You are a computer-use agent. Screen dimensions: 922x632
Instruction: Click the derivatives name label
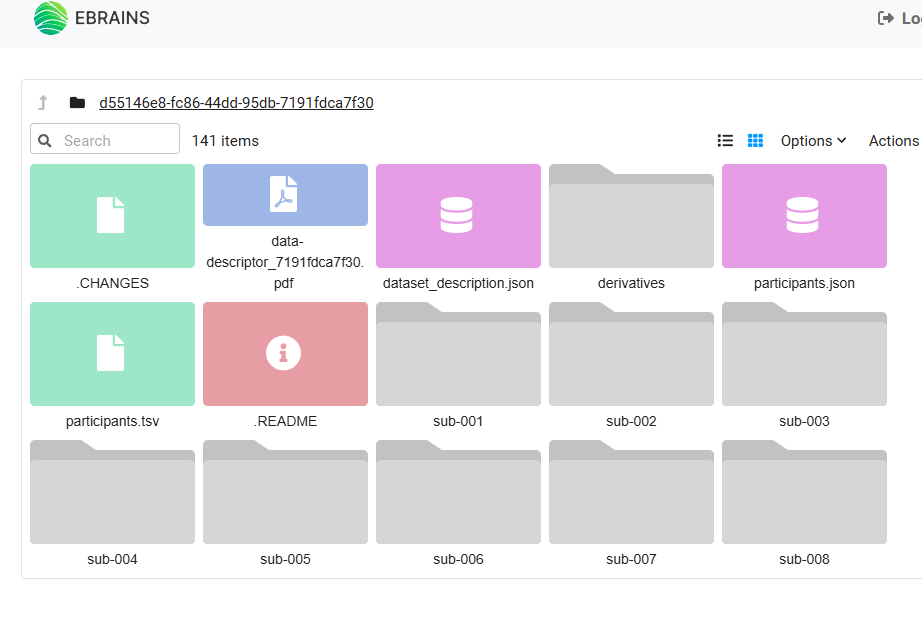tap(632, 283)
